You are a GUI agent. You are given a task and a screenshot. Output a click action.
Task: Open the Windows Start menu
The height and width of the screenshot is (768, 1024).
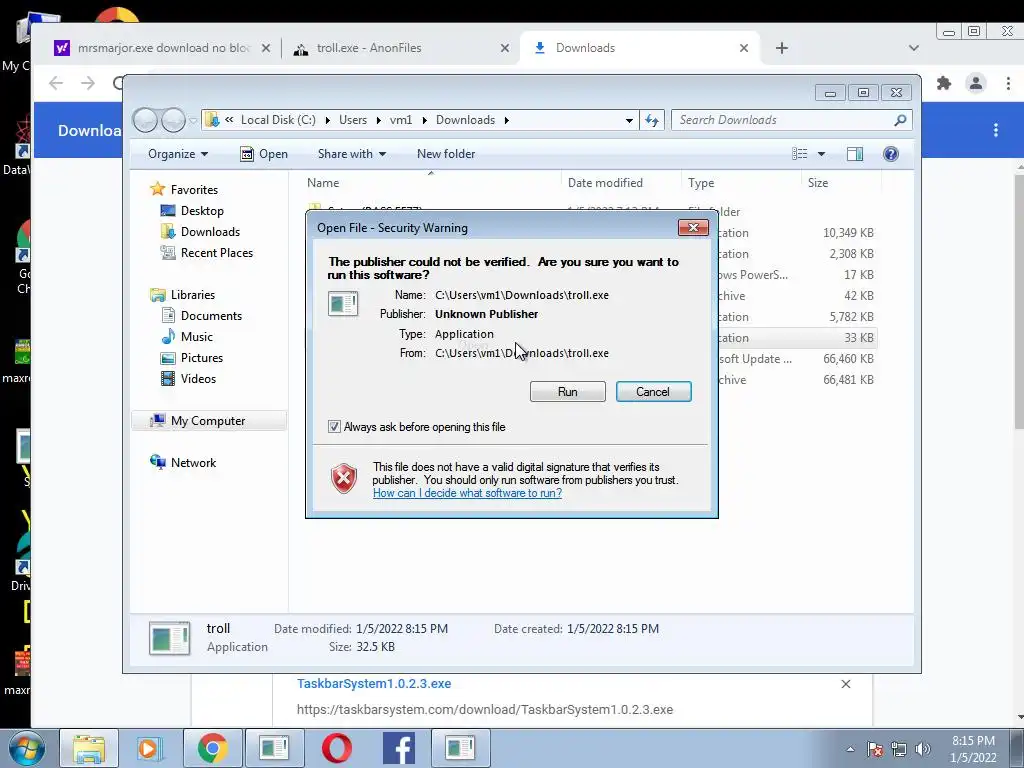27,748
